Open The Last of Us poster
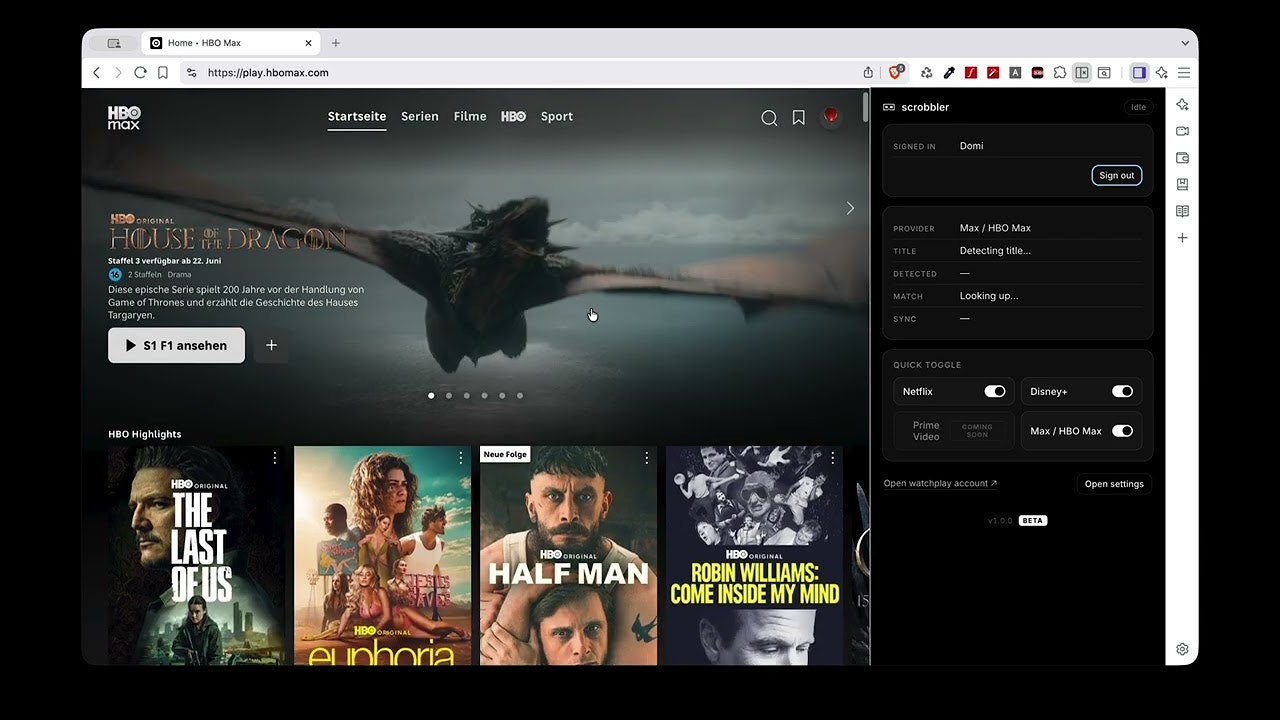1280x720 pixels. click(x=197, y=556)
